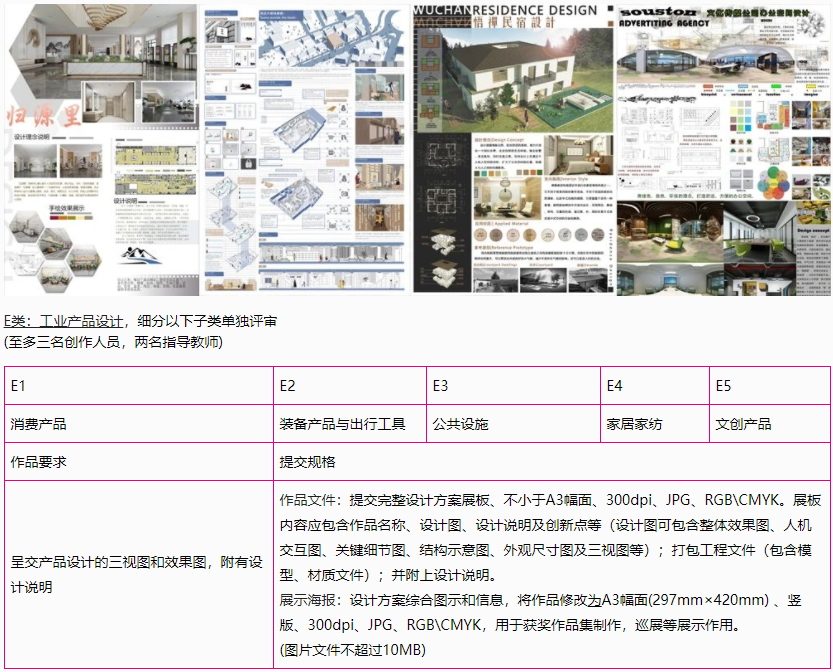The height and width of the screenshot is (672, 833).
Task: Click the line starting with 作品文件：提交完整设计方案展板
Action: click(x=550, y=500)
